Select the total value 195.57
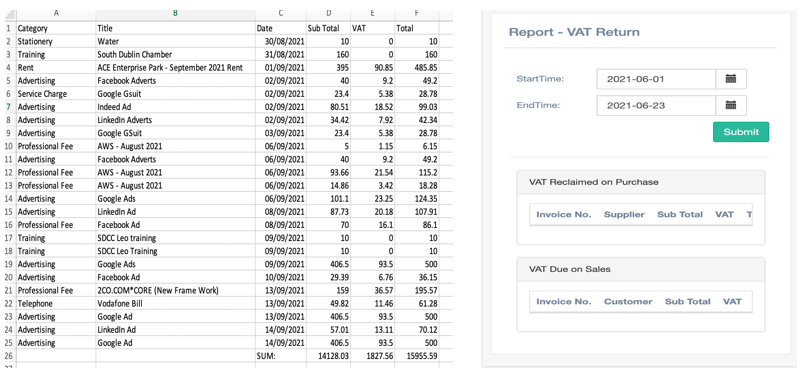Image resolution: width=805 pixels, height=376 pixels. (x=416, y=290)
